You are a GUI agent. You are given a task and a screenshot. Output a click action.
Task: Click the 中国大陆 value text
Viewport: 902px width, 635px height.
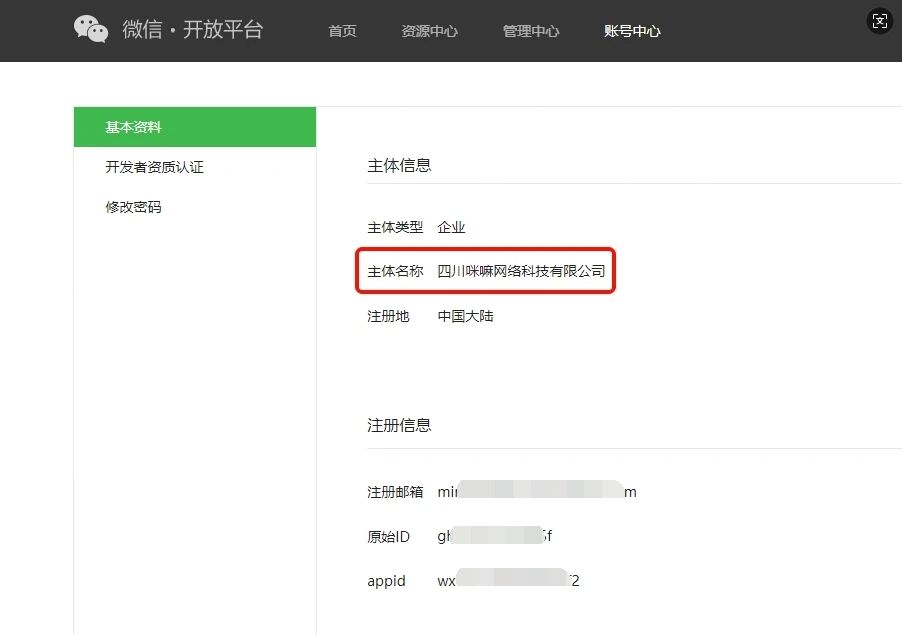[x=465, y=316]
